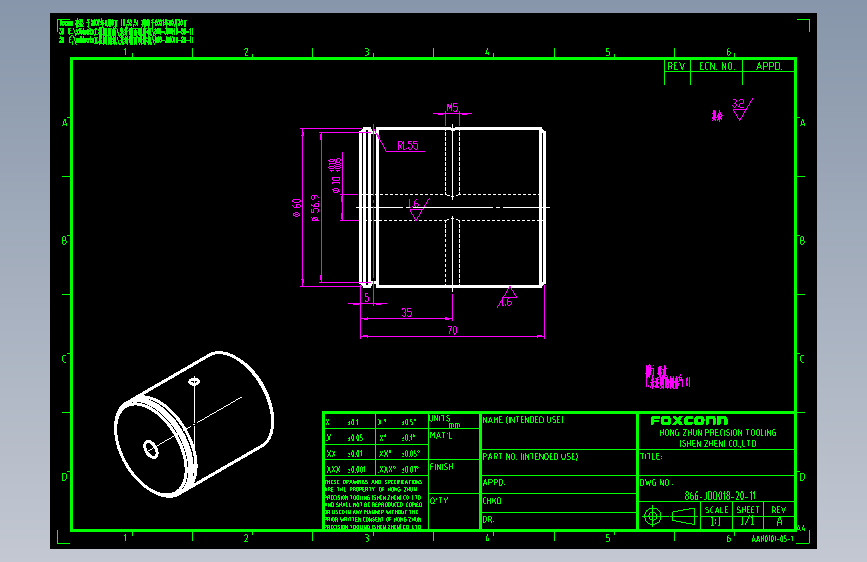Click the .XXX° ±0.01° angle tolerance cell

(x=402, y=469)
